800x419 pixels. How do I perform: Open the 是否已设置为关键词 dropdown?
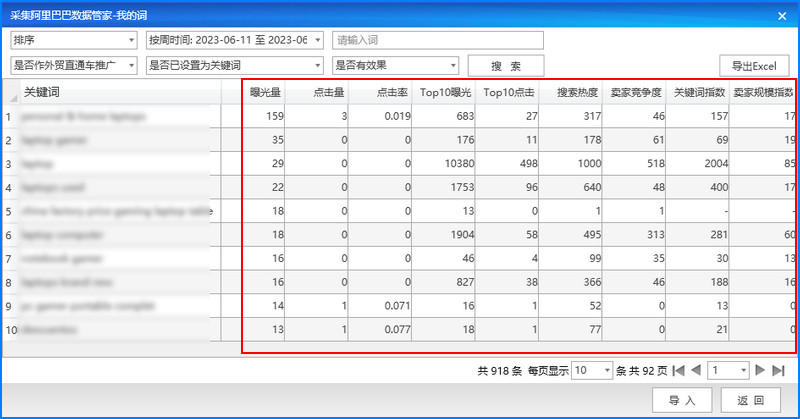click(235, 65)
